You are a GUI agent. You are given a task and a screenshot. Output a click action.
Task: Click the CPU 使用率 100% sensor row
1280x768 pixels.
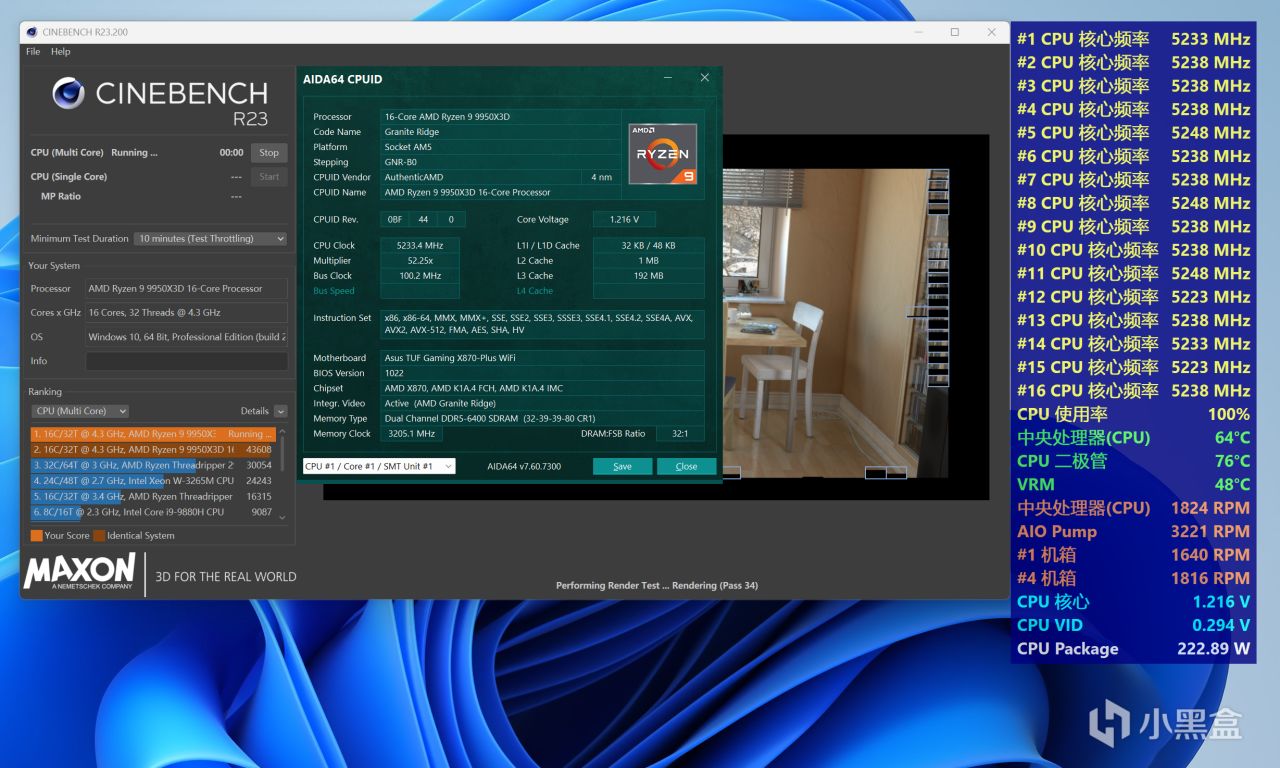point(1134,414)
